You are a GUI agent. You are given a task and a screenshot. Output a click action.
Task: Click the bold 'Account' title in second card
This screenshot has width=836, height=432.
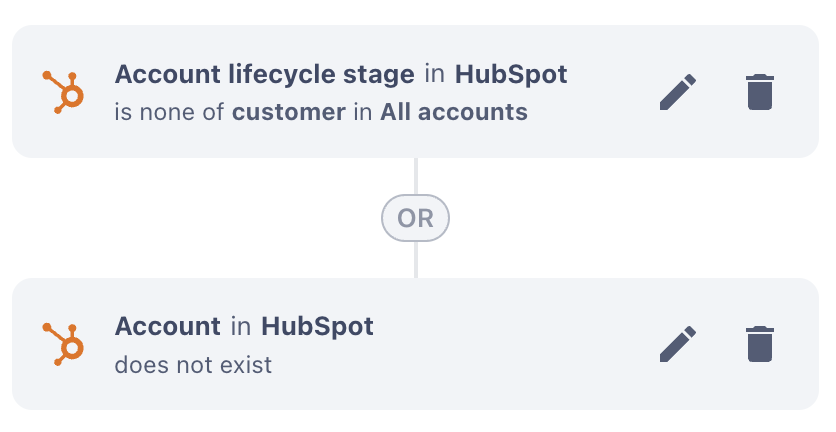click(x=167, y=326)
